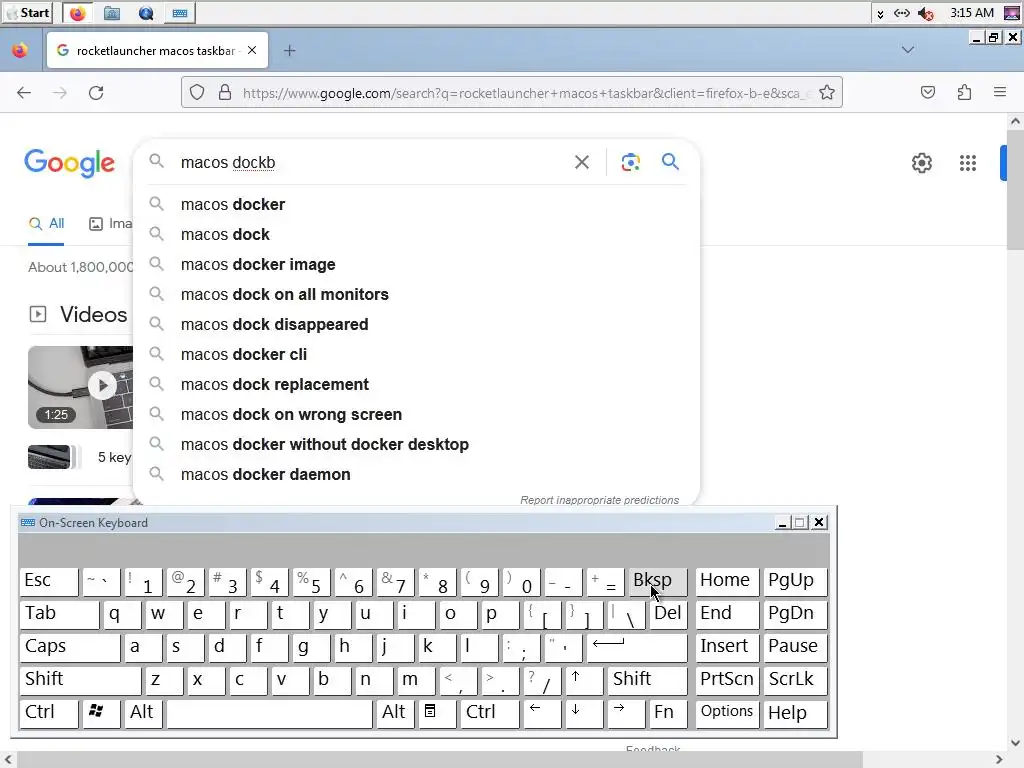Select suggestion 'macos docker'
The height and width of the screenshot is (768, 1024).
pos(416,204)
